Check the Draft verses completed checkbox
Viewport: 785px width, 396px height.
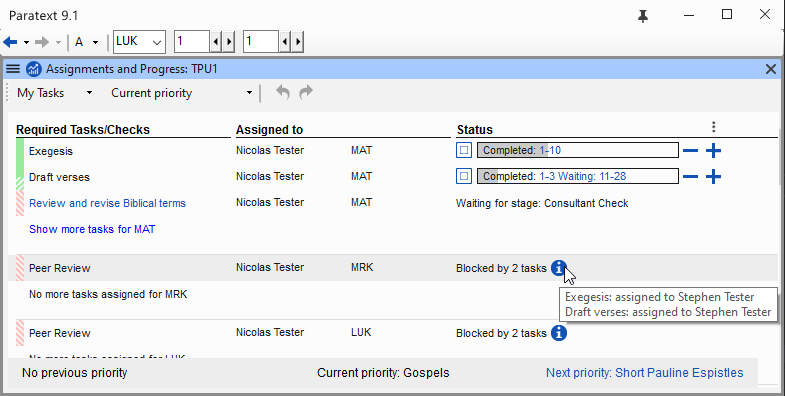(464, 176)
